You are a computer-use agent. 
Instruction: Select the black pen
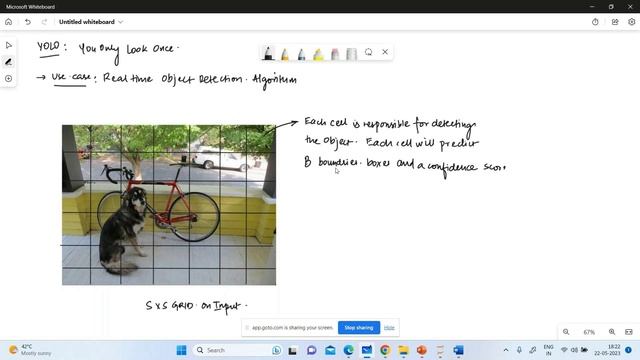[x=268, y=53]
